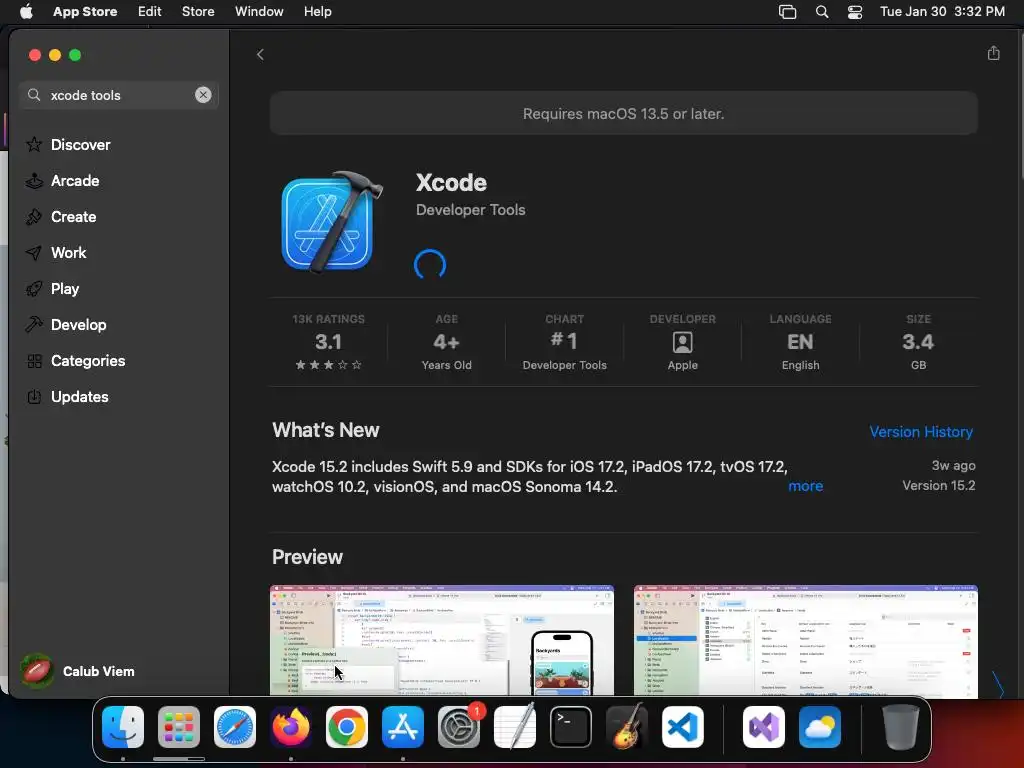1024x768 pixels.
Task: Click the Develop hammer icon
Action: 34,325
